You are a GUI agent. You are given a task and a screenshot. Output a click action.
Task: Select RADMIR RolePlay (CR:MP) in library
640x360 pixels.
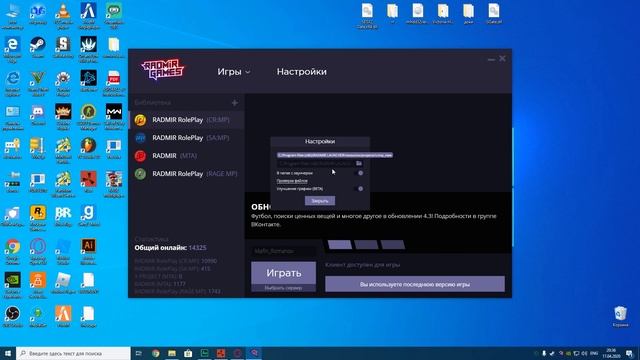tap(187, 120)
